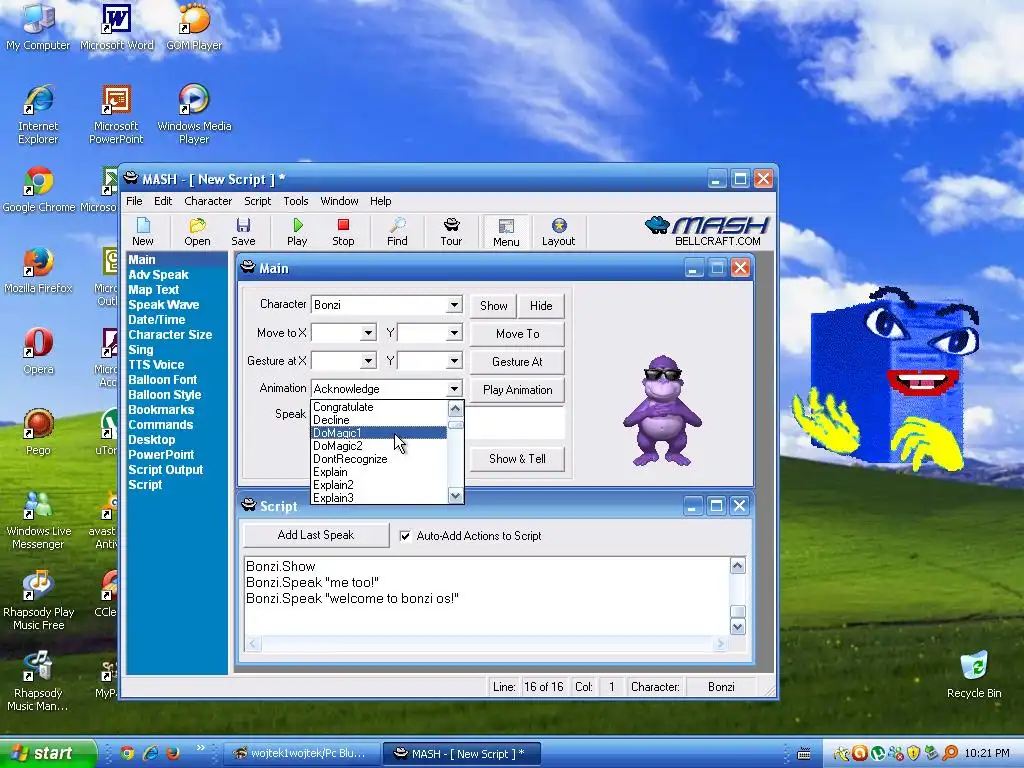Click the MASH bellcraft.com logo
This screenshot has height=768, width=1024.
tap(707, 231)
